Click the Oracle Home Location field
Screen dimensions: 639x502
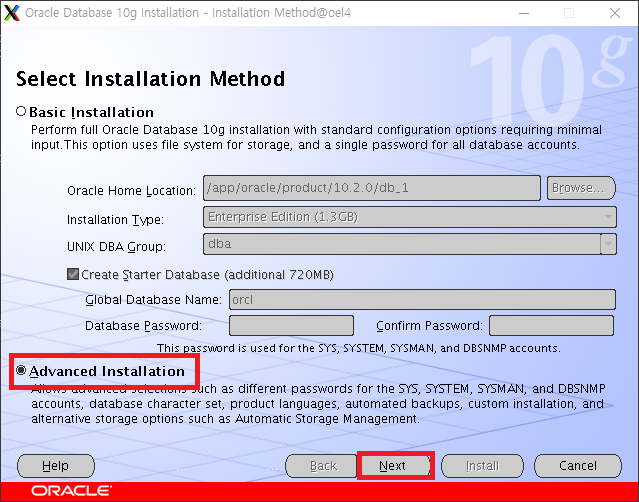(372, 188)
